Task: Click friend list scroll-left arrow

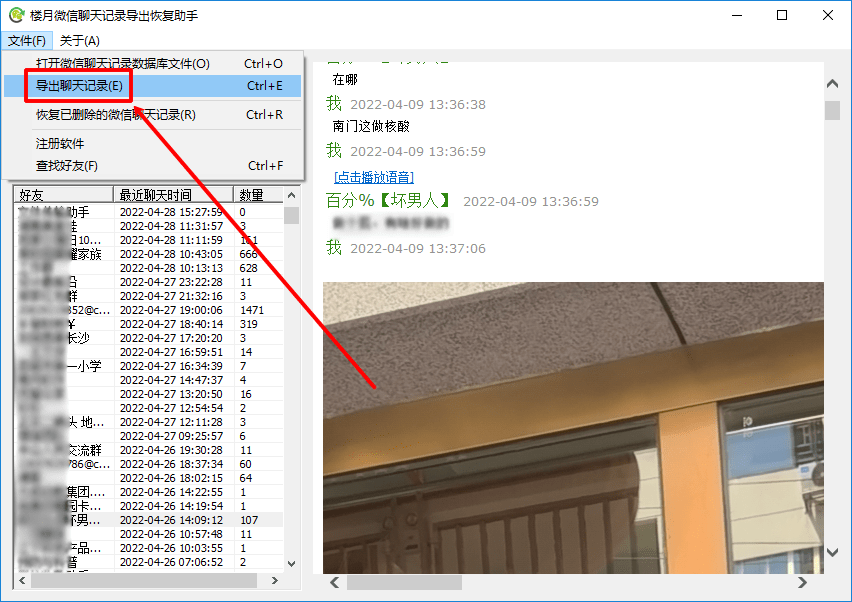Action: coord(22,581)
